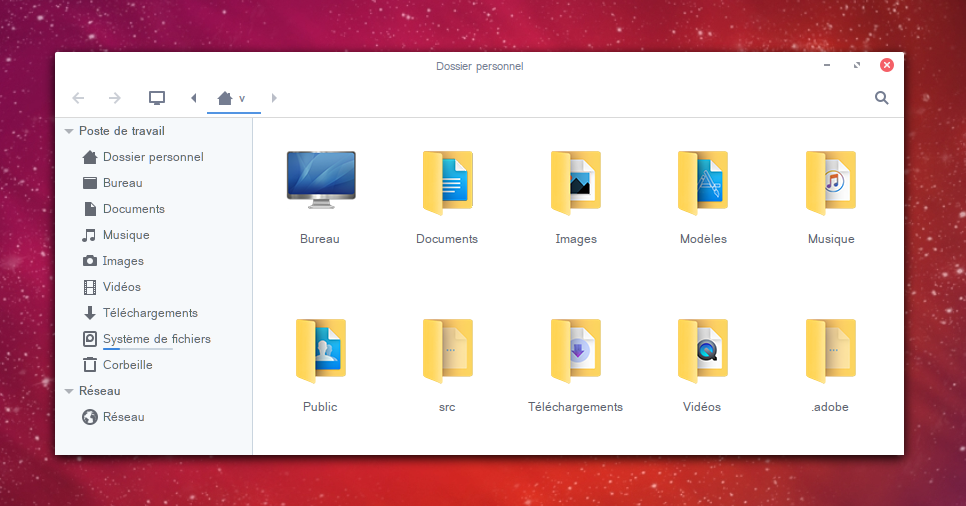Viewport: 966px width, 506px height.
Task: Click the 'Public' folder name label
Action: [320, 407]
